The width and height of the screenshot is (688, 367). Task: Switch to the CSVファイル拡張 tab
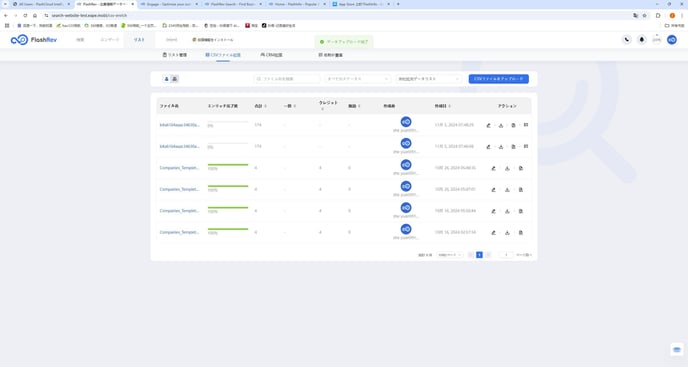(223, 55)
